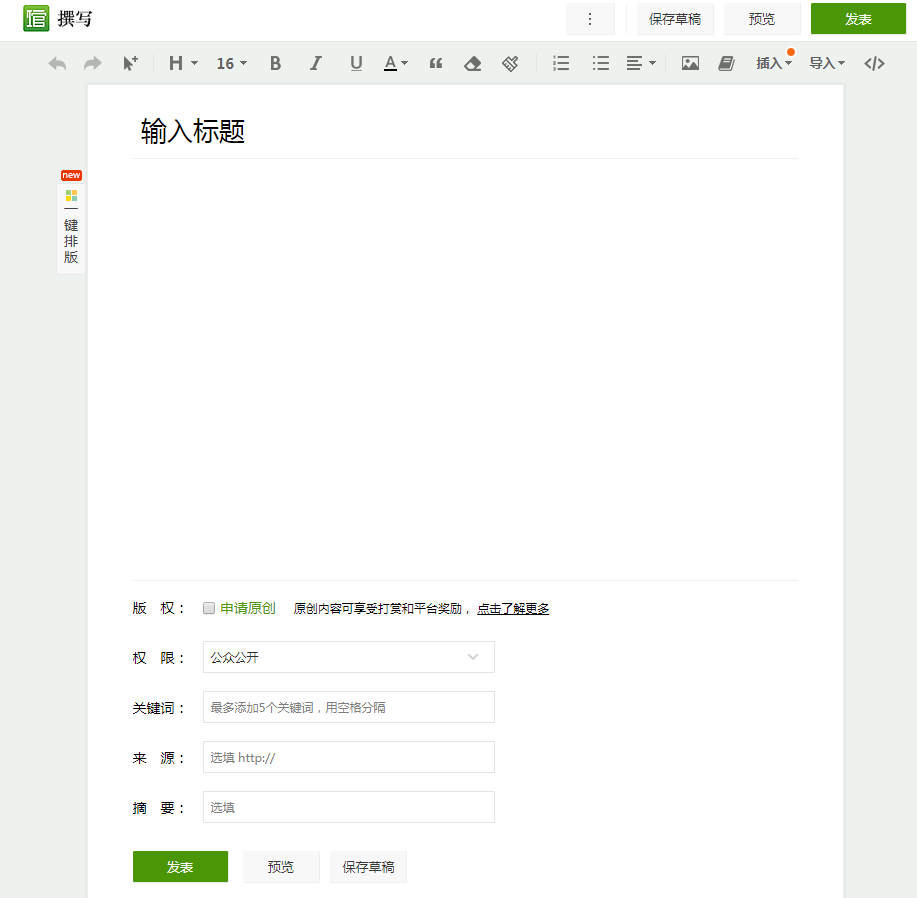Screen dimensions: 917x898
Task: Open the 权限 permission dropdown
Action: coord(348,657)
